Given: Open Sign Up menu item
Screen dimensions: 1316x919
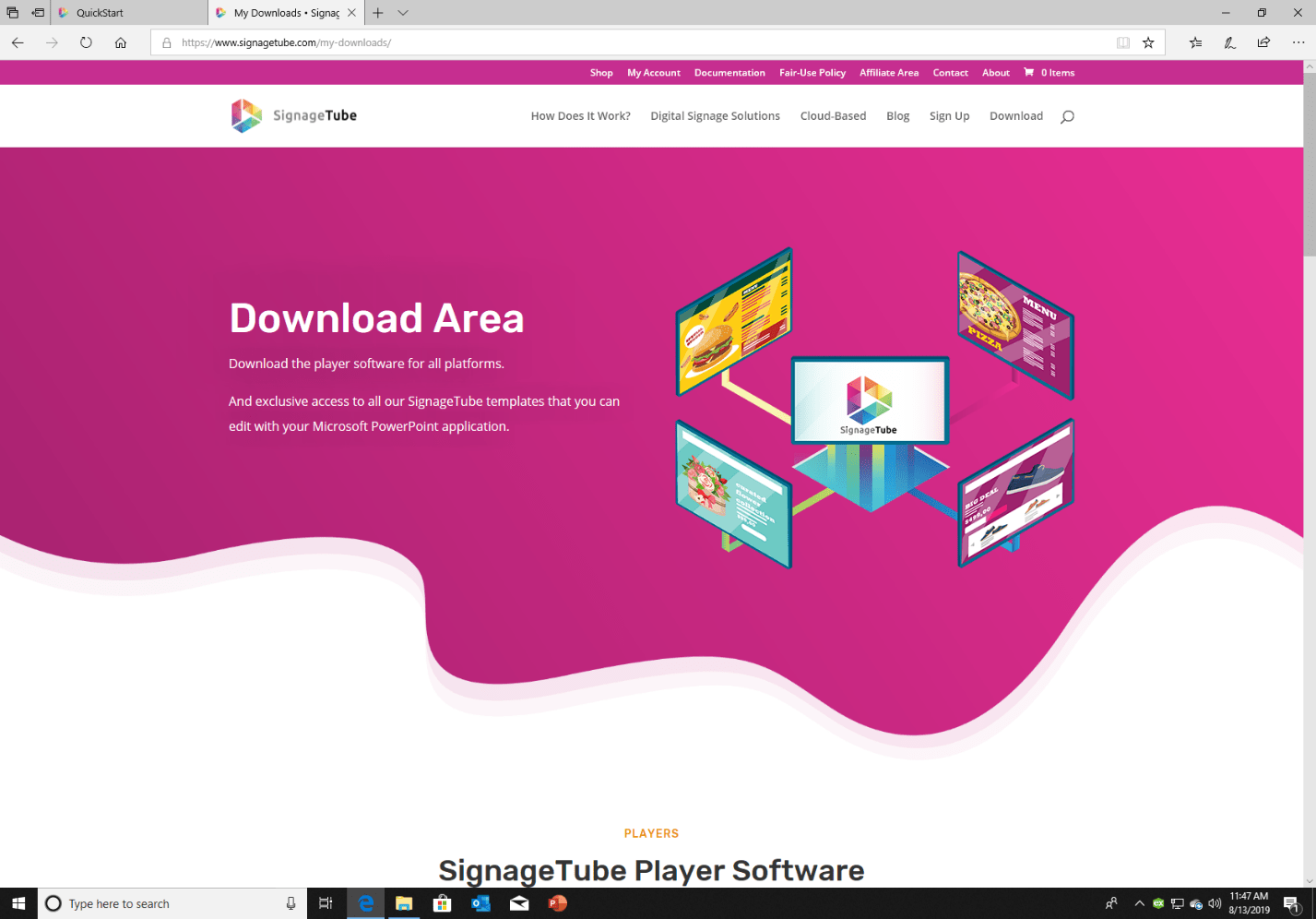Looking at the screenshot, I should tap(949, 116).
